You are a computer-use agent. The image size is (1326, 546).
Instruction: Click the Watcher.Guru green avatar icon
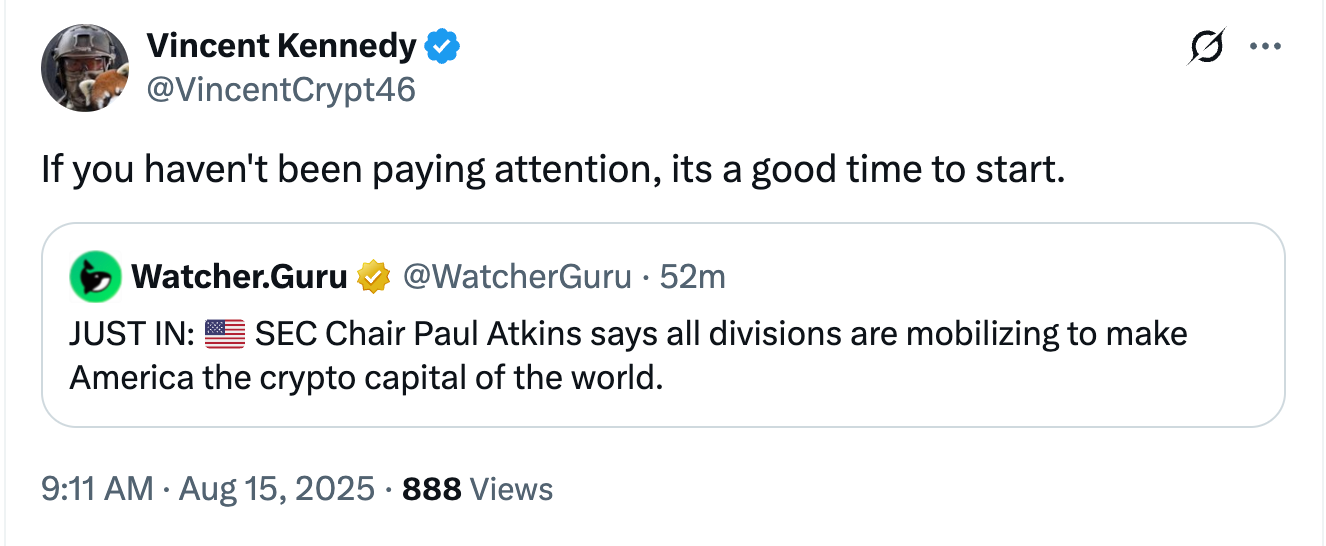[x=95, y=277]
